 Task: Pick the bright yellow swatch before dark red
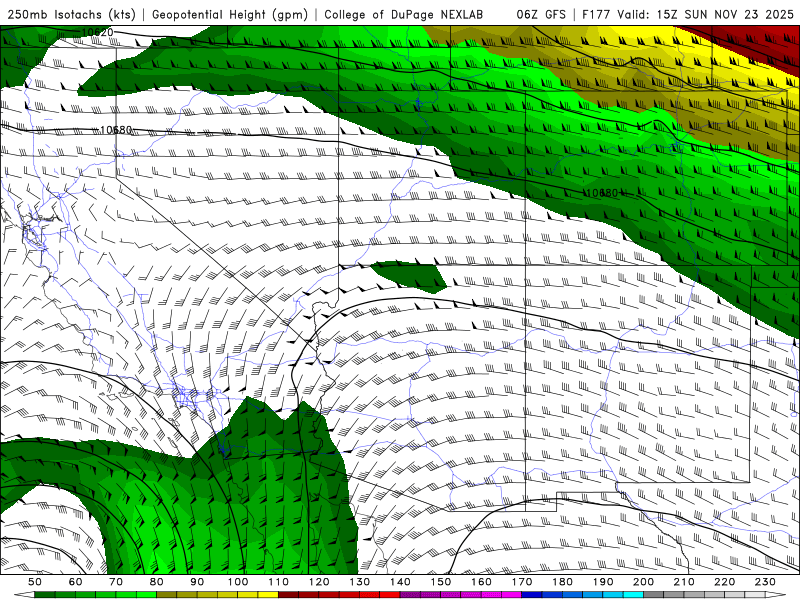point(268,595)
